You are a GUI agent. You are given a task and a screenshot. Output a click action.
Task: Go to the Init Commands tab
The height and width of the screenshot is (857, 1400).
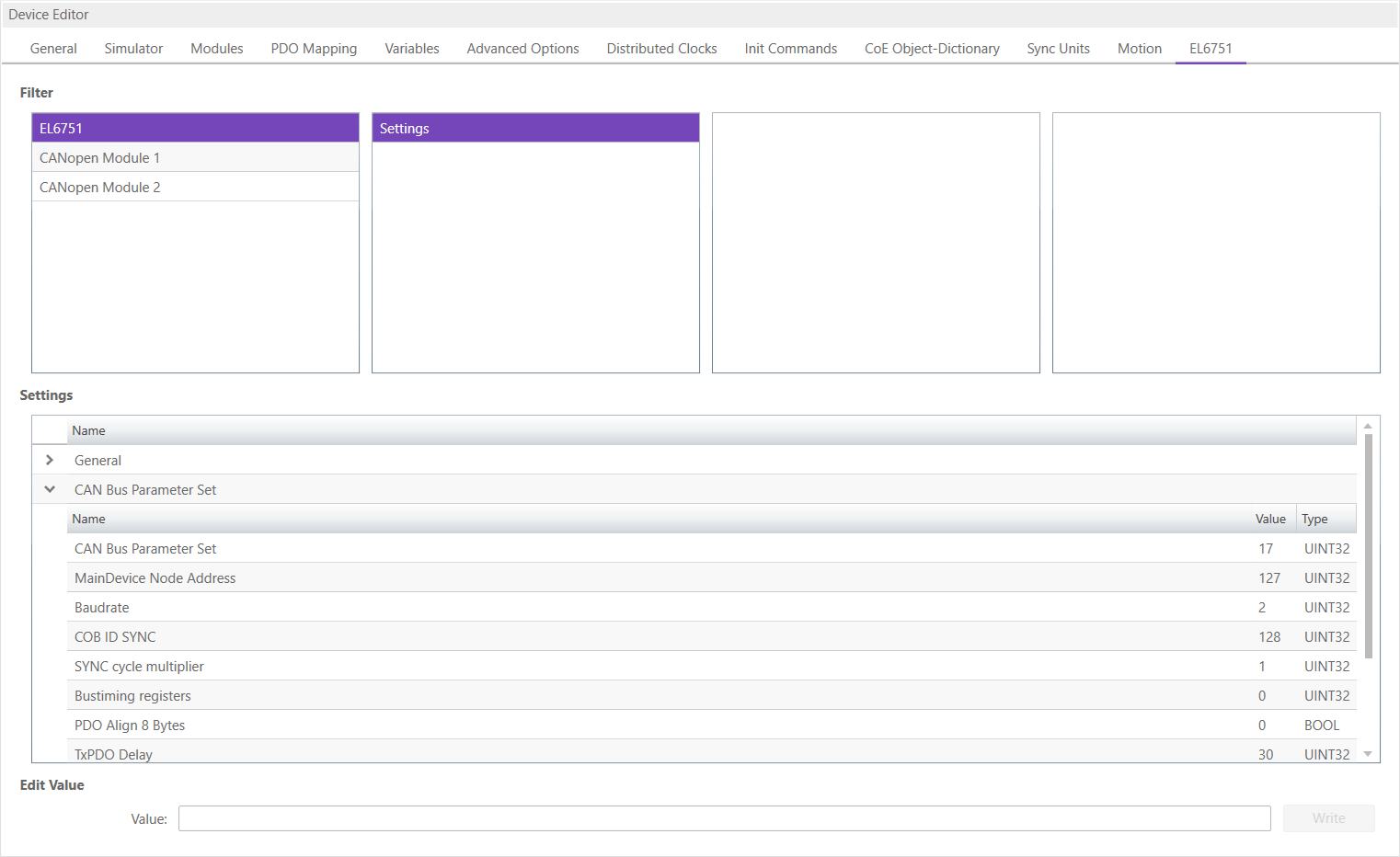tap(790, 49)
